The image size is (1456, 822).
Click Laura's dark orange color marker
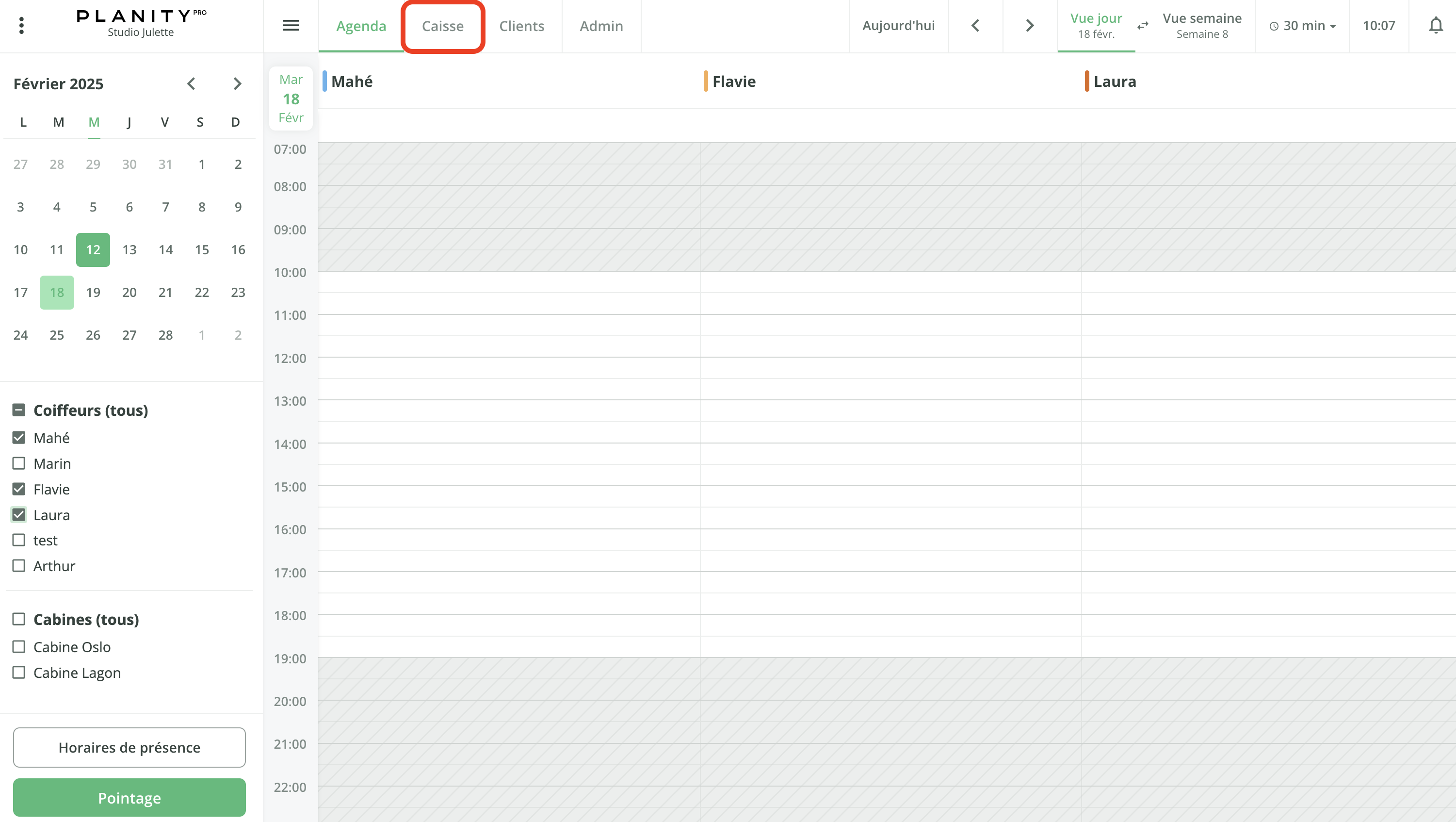click(x=1086, y=81)
